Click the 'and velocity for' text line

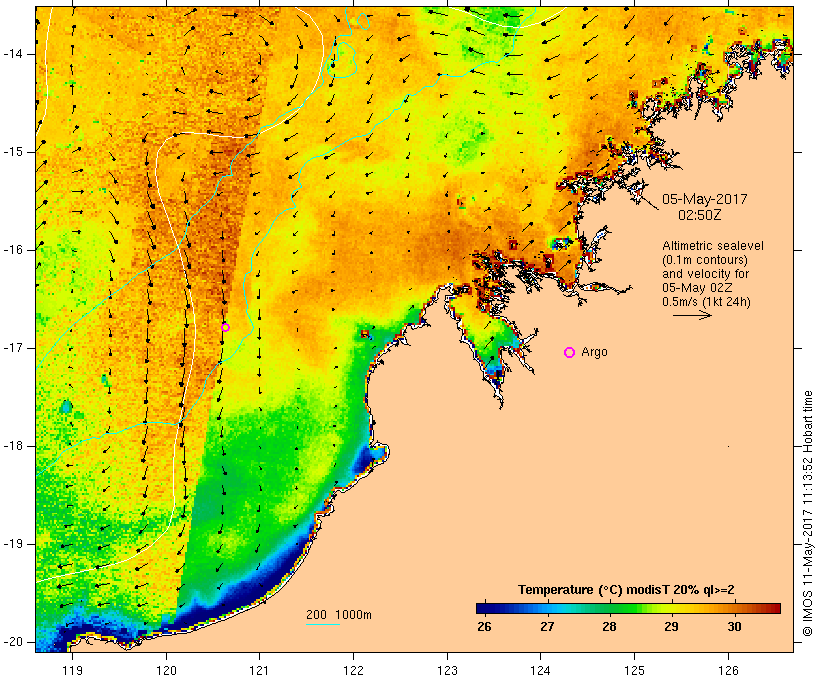coord(705,274)
